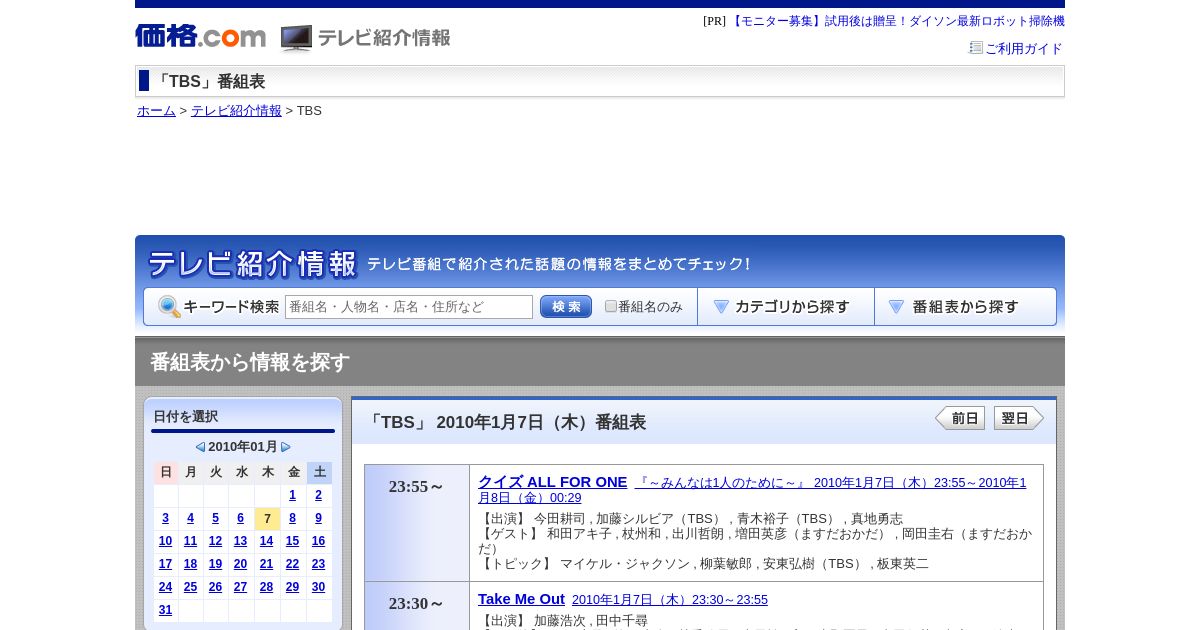Viewport: 1200px width, 630px height.
Task: Select January 24 in the calendar
Action: (165, 587)
